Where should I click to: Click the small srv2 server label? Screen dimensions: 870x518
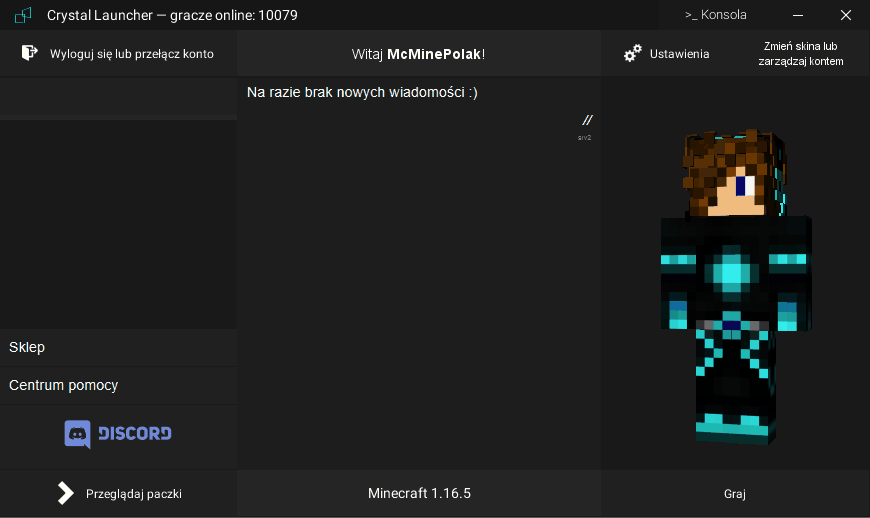tap(584, 137)
